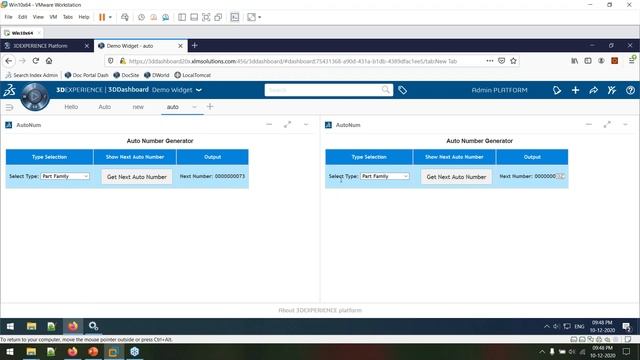Open notifications icon in top bar

557,90
